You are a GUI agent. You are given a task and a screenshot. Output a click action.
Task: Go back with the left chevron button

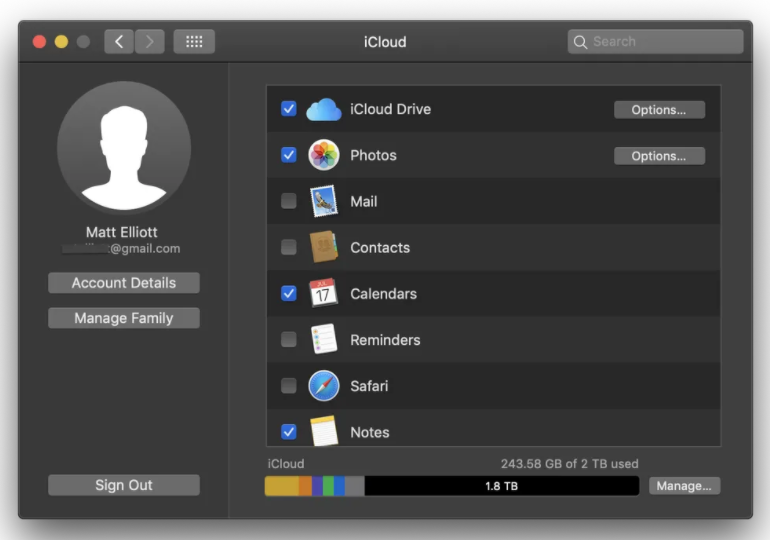119,42
